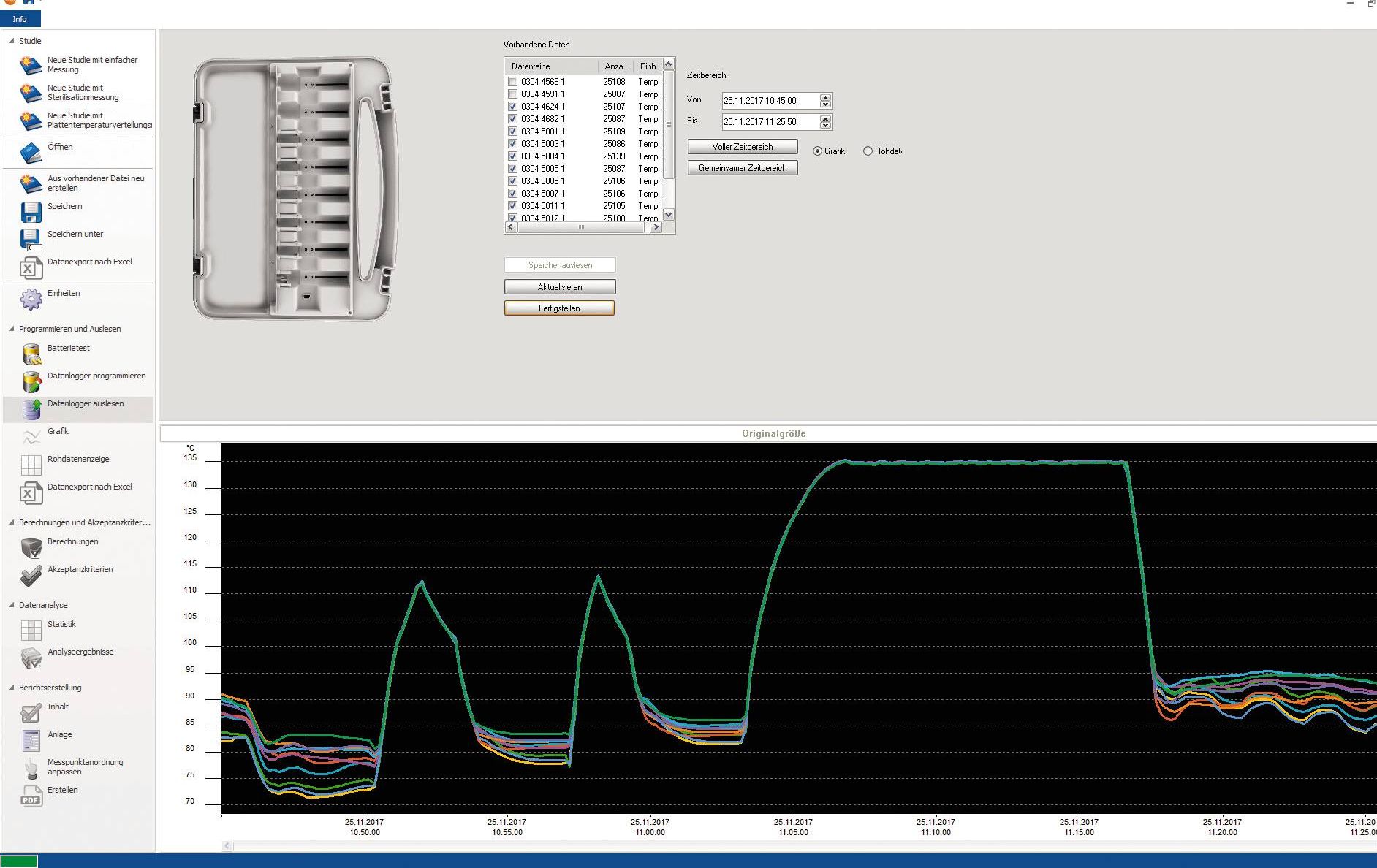
Task: Click the data list horizontal scrollbar thumb
Action: (582, 227)
